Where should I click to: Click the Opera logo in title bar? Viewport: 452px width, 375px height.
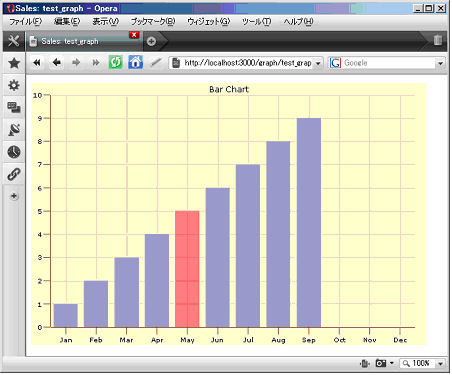pos(10,9)
